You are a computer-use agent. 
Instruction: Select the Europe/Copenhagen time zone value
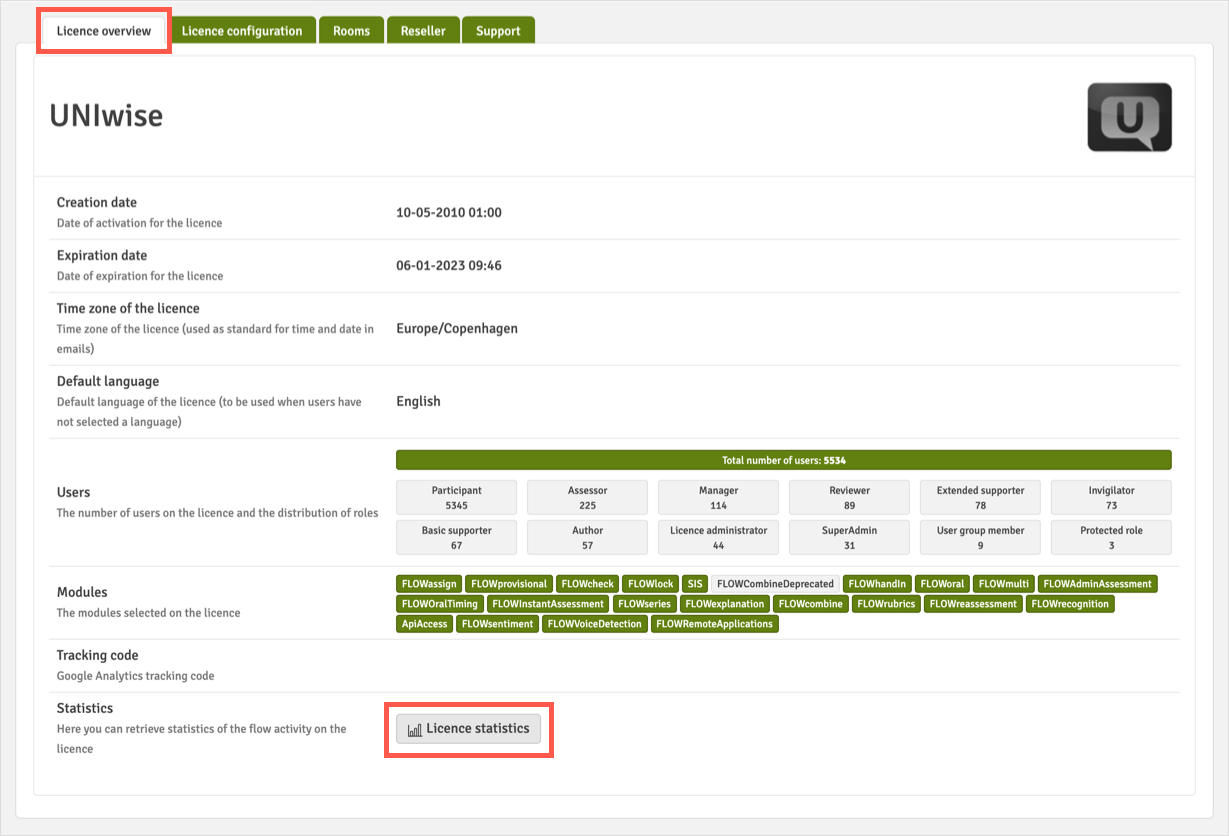click(457, 328)
